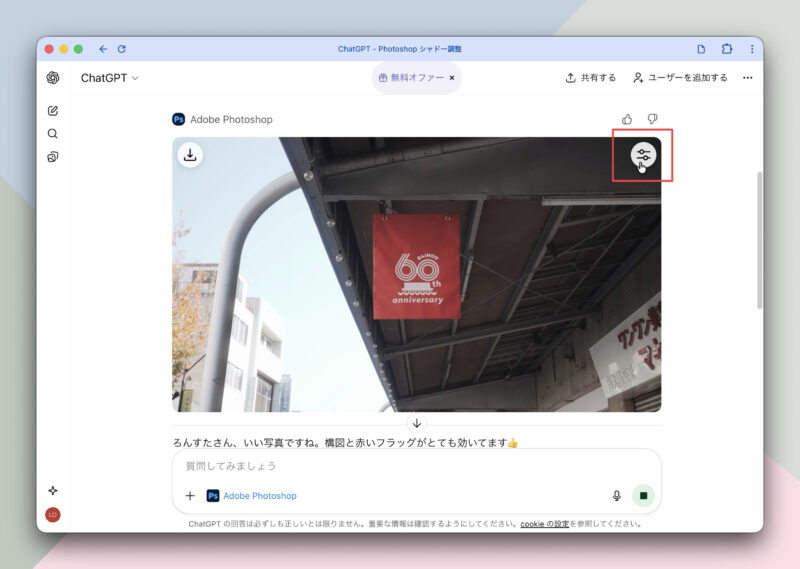Toggle microphone dictation in composer
800x569 pixels.
pyautogui.click(x=616, y=496)
